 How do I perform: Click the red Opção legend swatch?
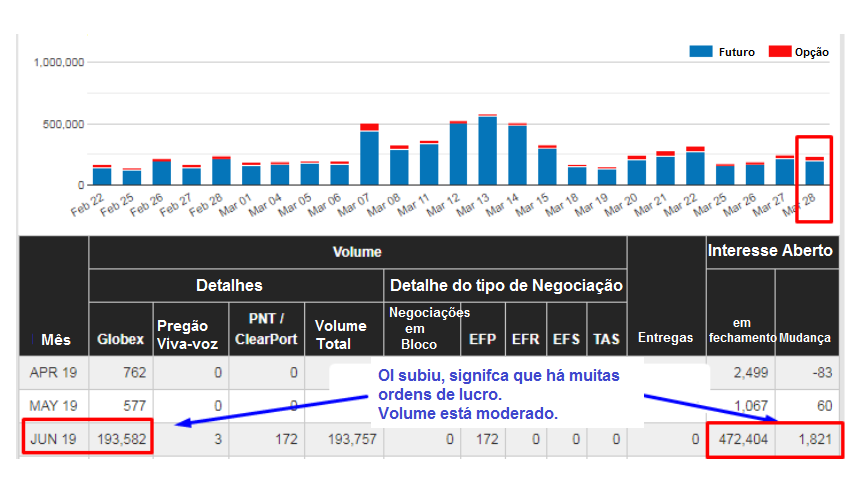(x=780, y=51)
